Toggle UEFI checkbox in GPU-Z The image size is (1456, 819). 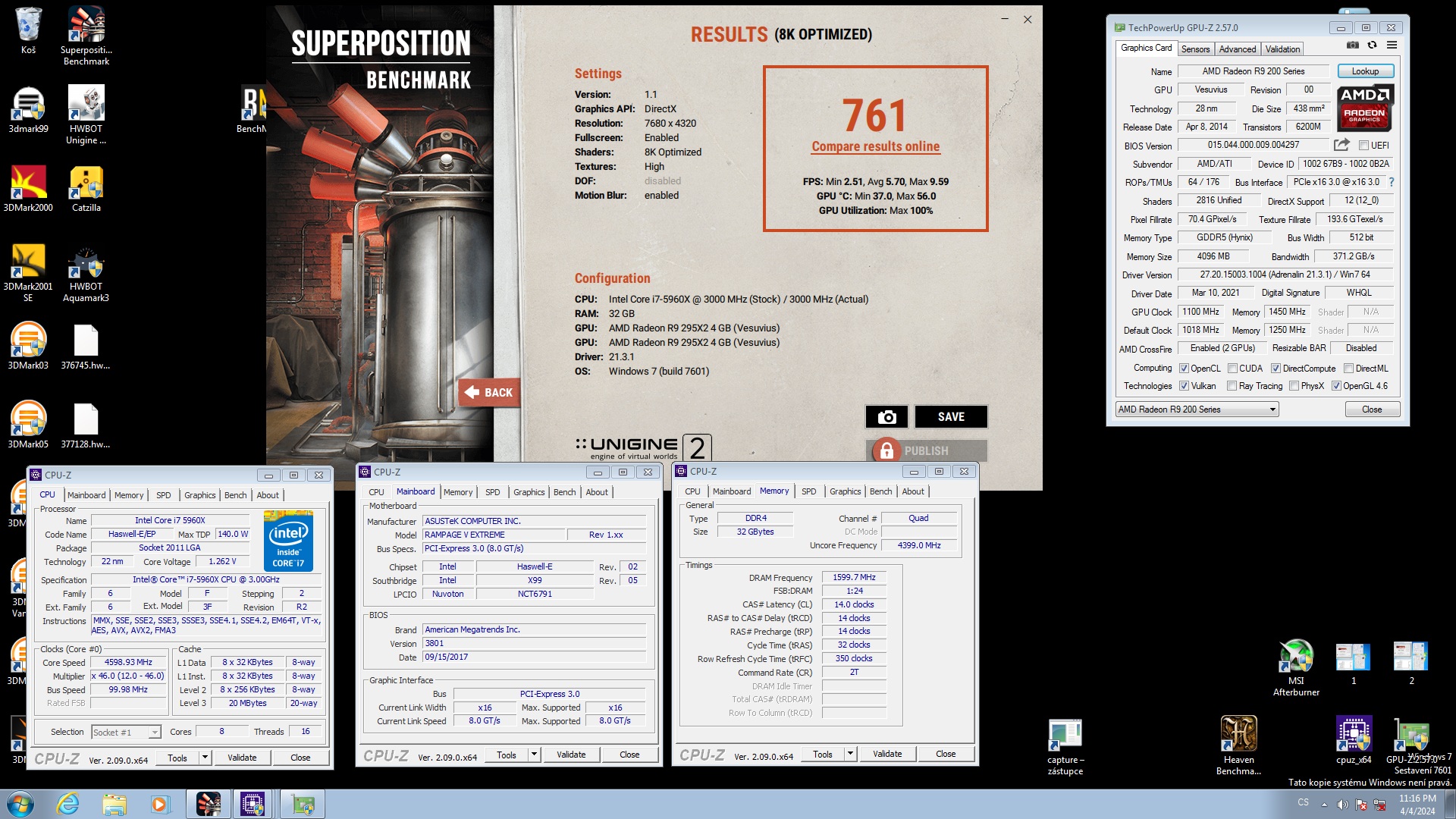pos(1363,146)
